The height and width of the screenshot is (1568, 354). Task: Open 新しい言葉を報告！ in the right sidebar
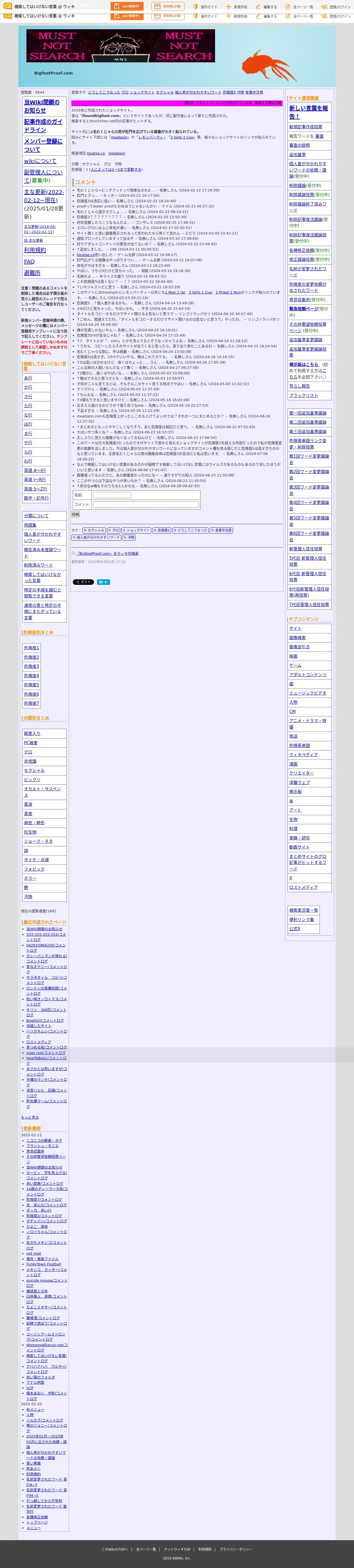tap(309, 112)
